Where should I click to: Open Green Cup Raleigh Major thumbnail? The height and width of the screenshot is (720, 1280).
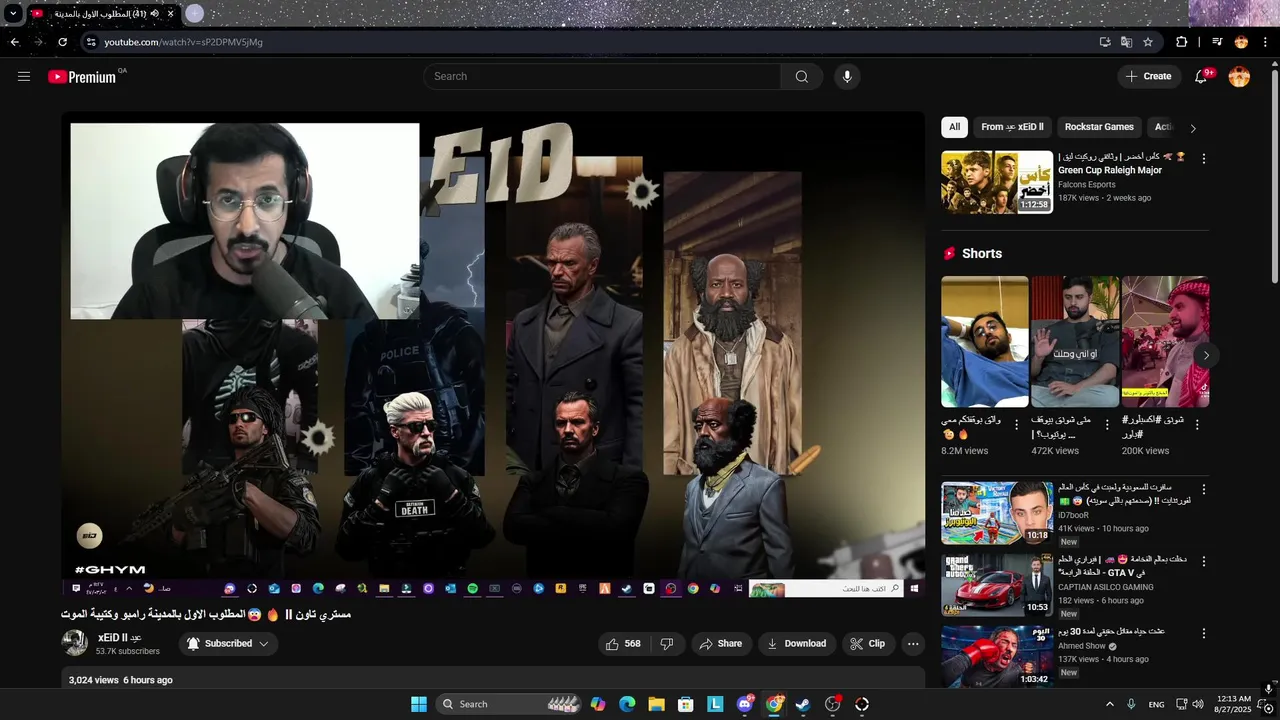[x=997, y=182]
